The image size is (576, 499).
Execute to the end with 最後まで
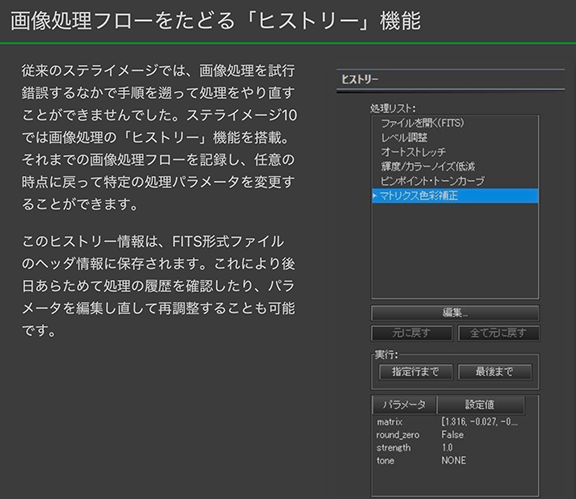(494, 372)
